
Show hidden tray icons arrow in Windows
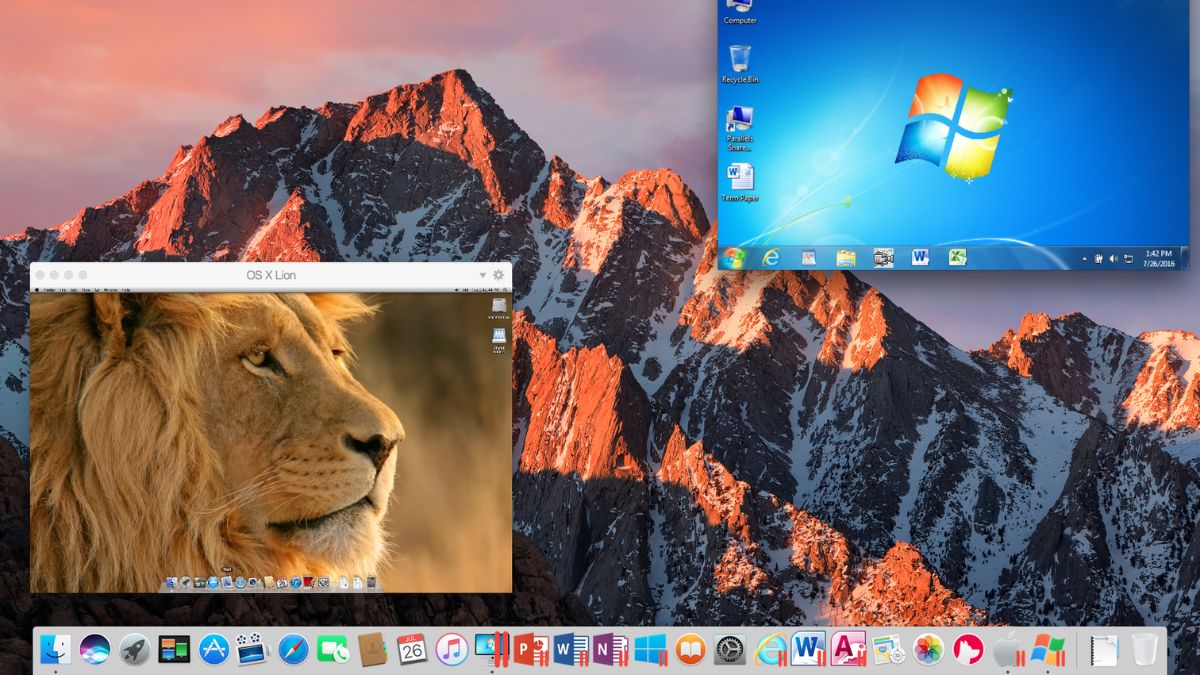tap(1084, 258)
